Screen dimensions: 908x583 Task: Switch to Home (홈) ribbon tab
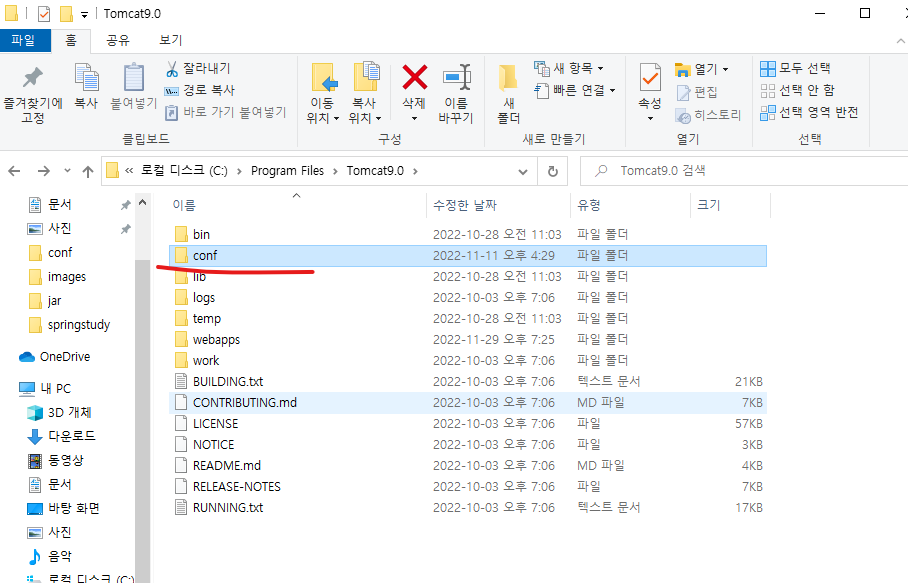coord(71,41)
